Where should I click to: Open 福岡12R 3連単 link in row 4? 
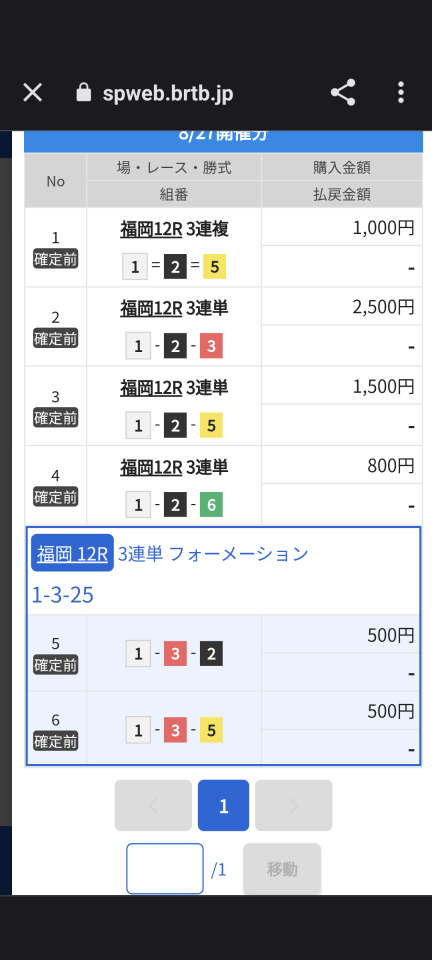(x=151, y=468)
